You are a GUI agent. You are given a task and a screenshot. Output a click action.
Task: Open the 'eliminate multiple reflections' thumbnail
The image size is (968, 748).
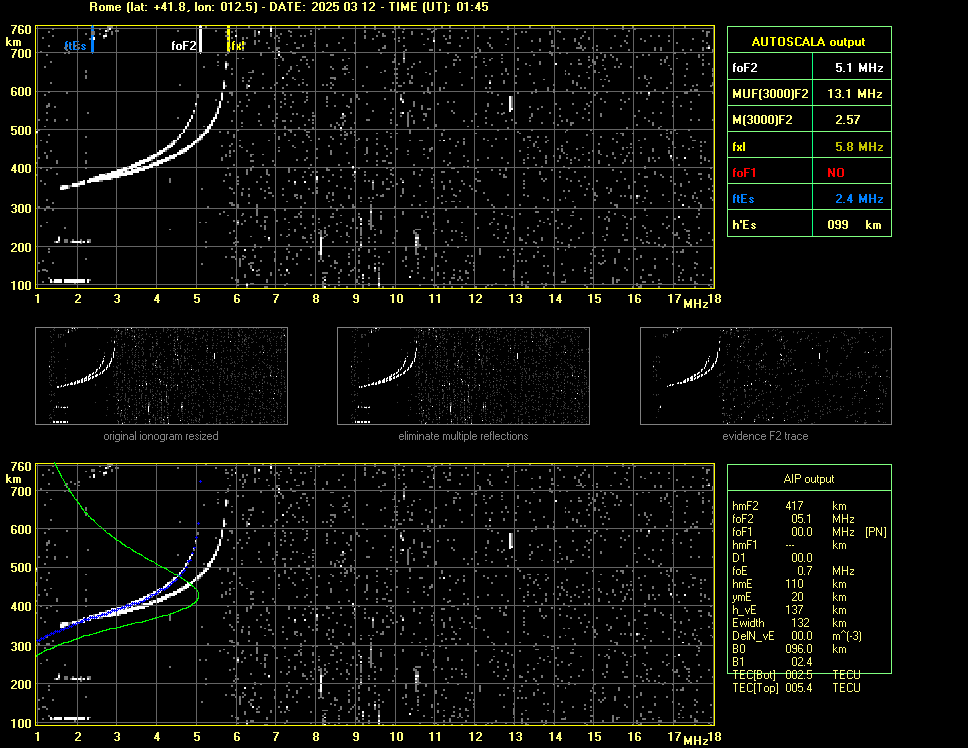[x=463, y=376]
